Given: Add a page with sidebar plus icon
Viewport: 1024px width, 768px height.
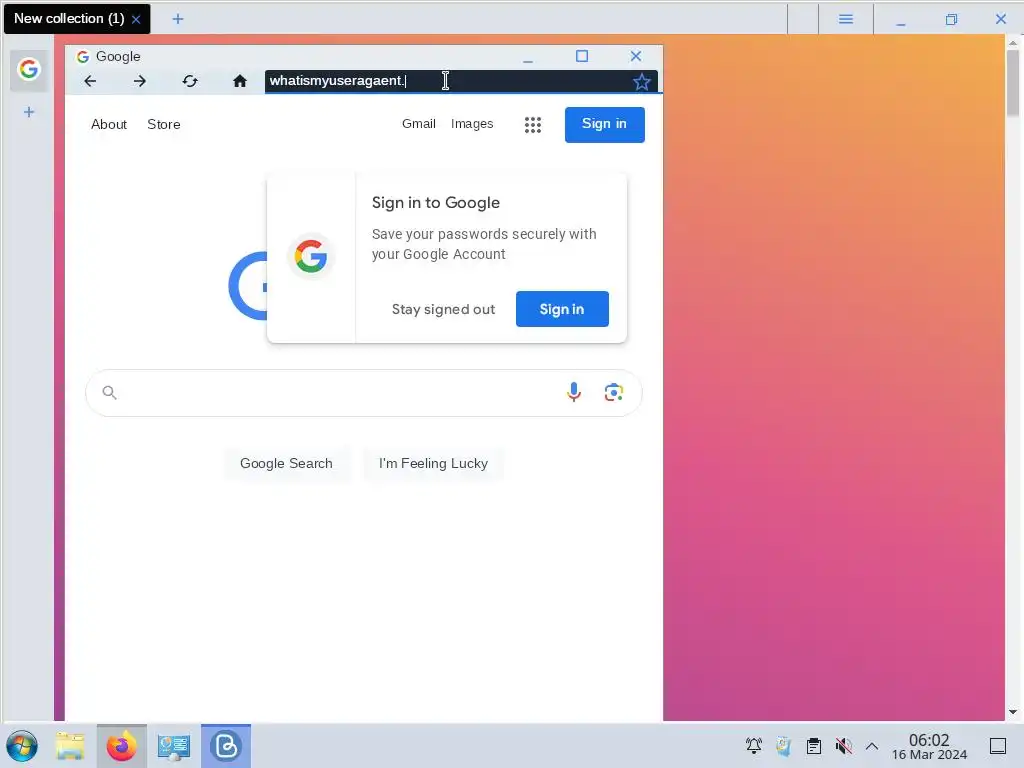Looking at the screenshot, I should tap(29, 112).
